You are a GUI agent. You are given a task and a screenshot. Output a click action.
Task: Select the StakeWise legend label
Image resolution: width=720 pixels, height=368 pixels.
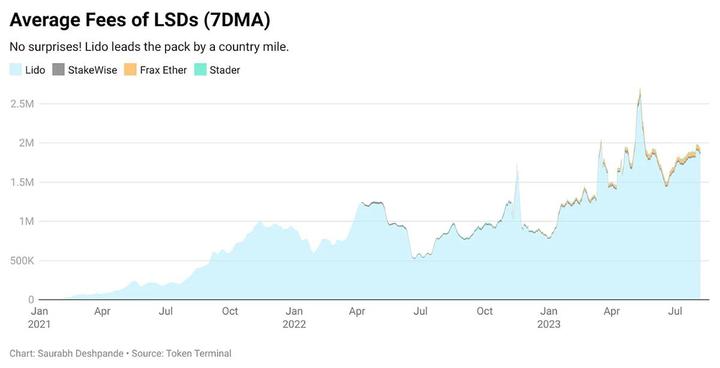(92, 70)
